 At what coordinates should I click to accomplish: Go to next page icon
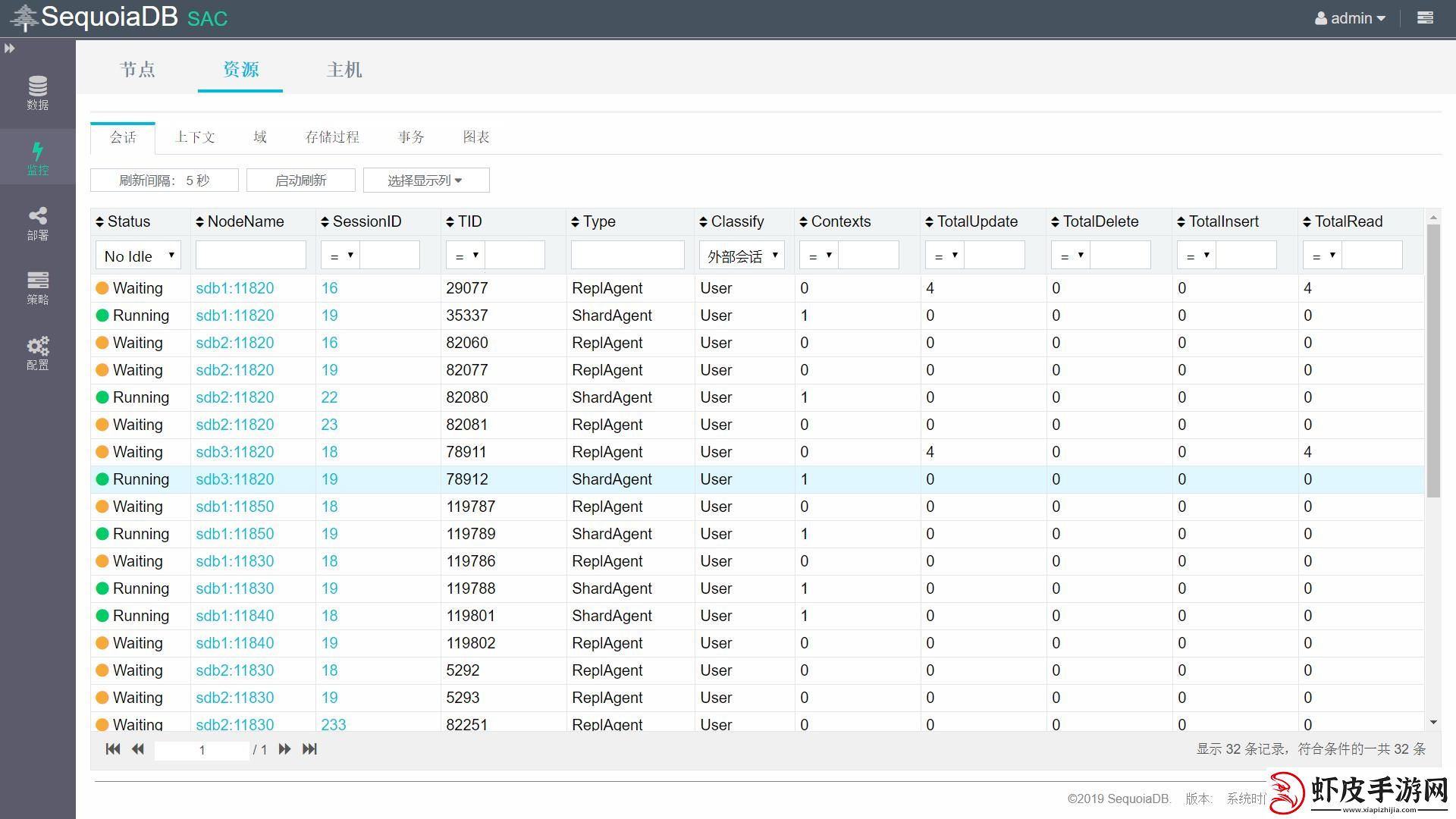284,749
